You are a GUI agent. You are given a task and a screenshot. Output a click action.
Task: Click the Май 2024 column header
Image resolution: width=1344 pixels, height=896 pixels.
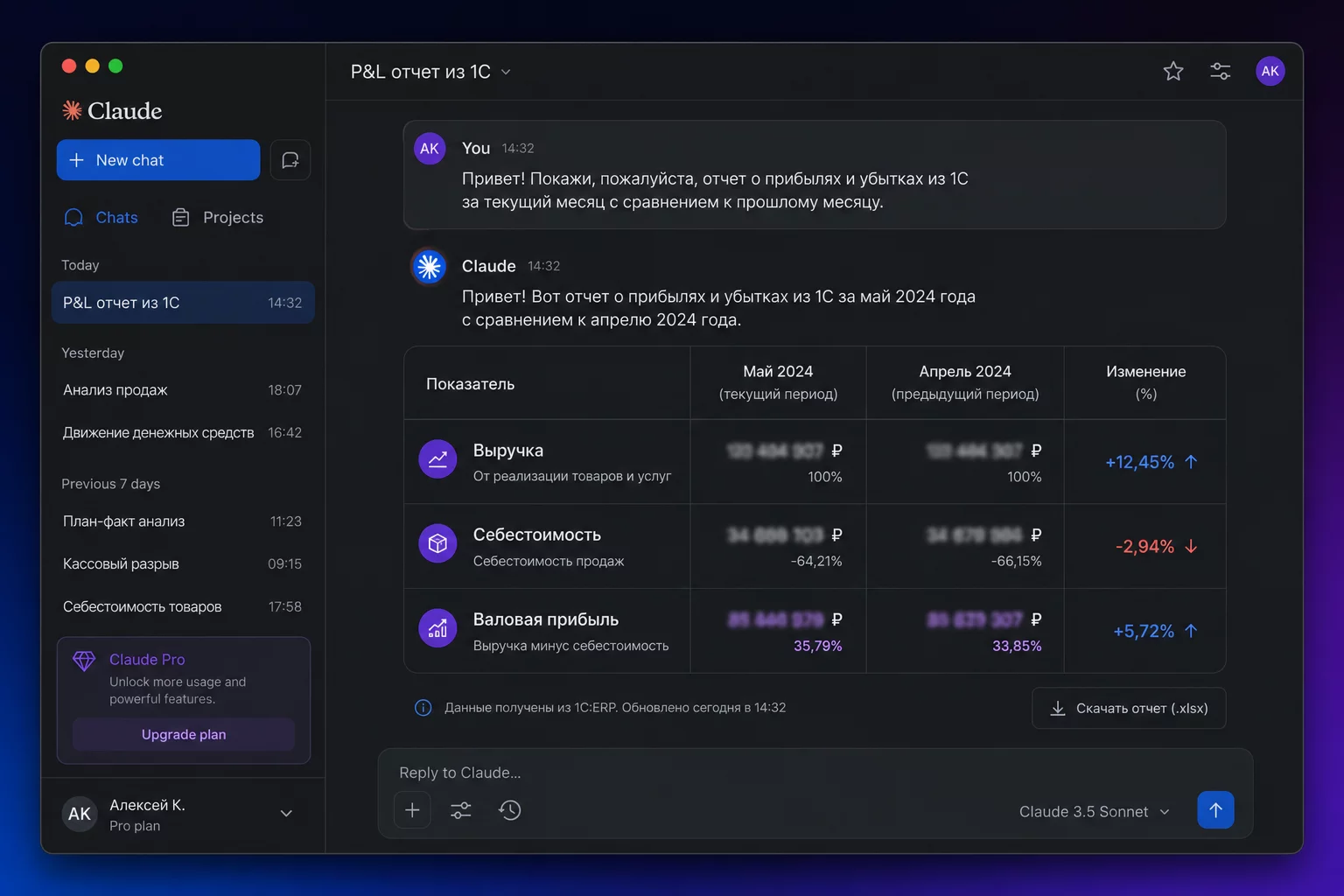(778, 382)
